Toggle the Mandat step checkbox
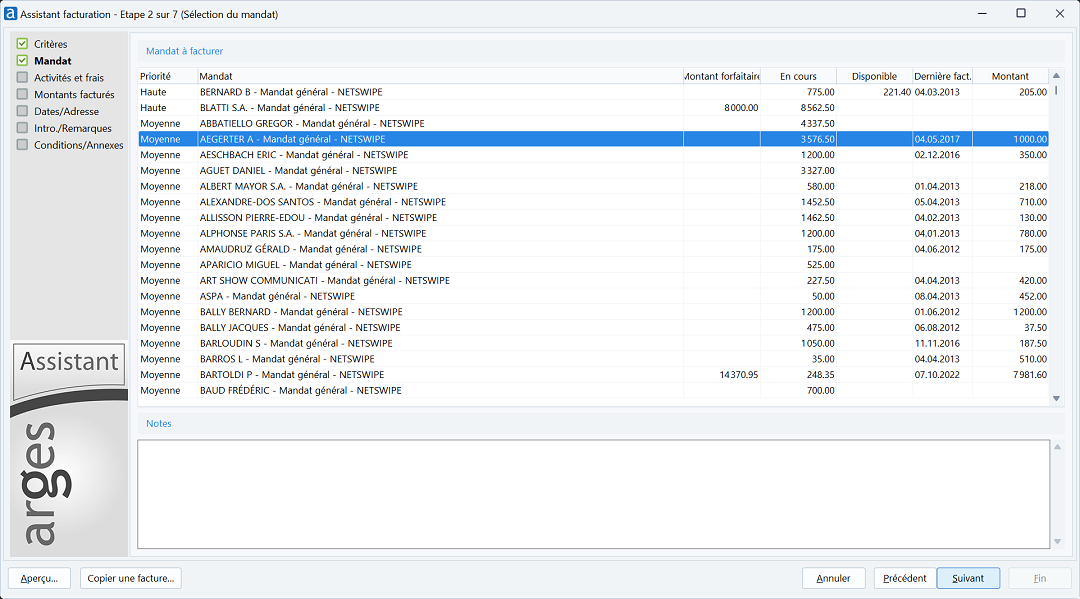1080x599 pixels. [x=23, y=61]
